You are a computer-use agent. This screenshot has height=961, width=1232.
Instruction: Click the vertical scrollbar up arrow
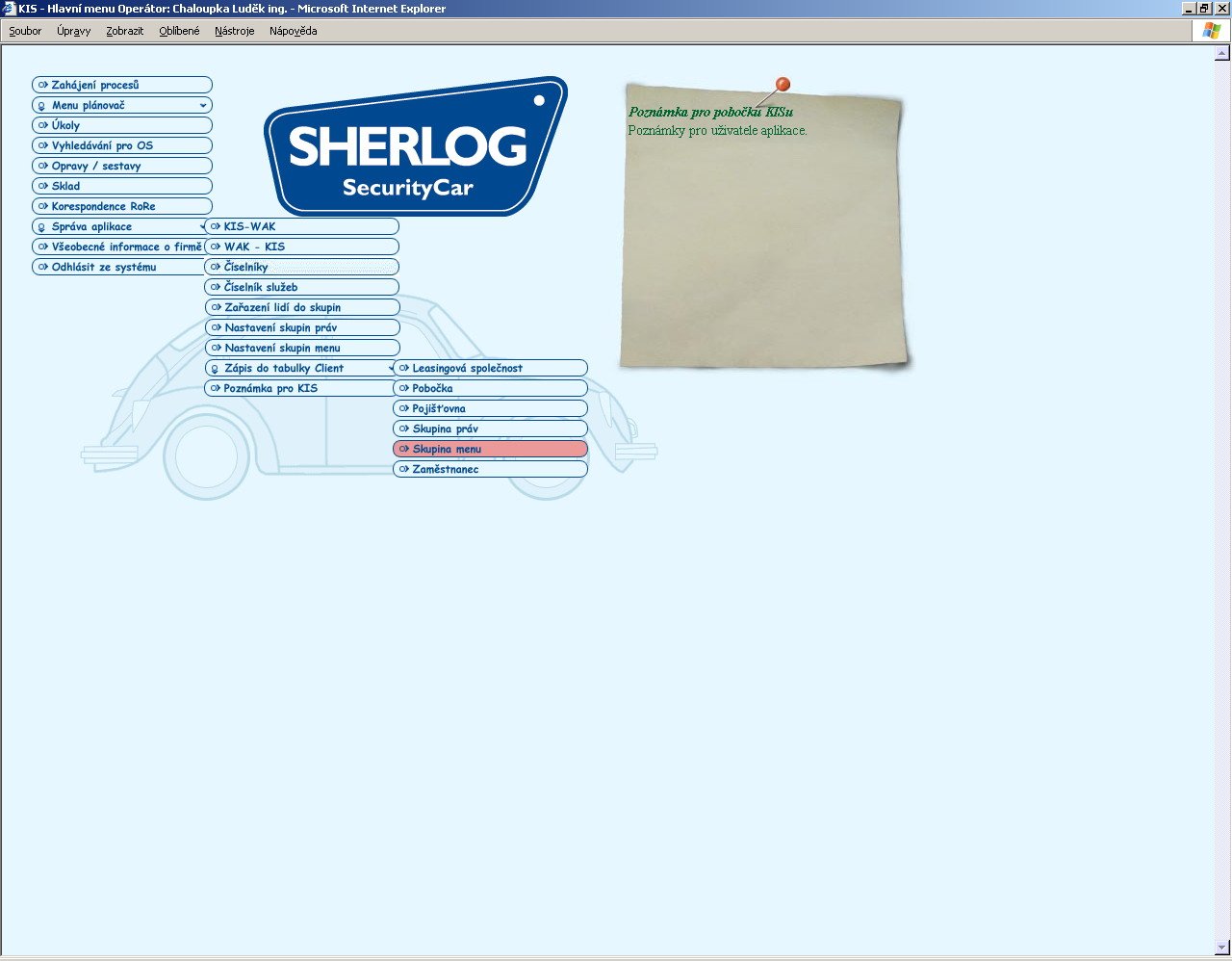[x=1222, y=54]
